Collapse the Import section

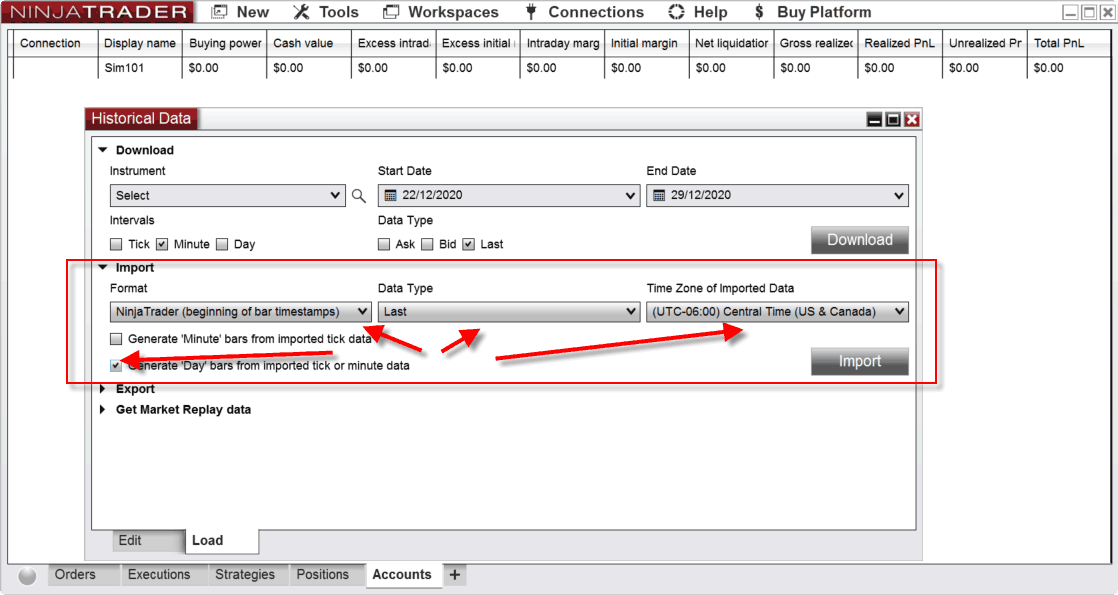pyautogui.click(x=103, y=268)
